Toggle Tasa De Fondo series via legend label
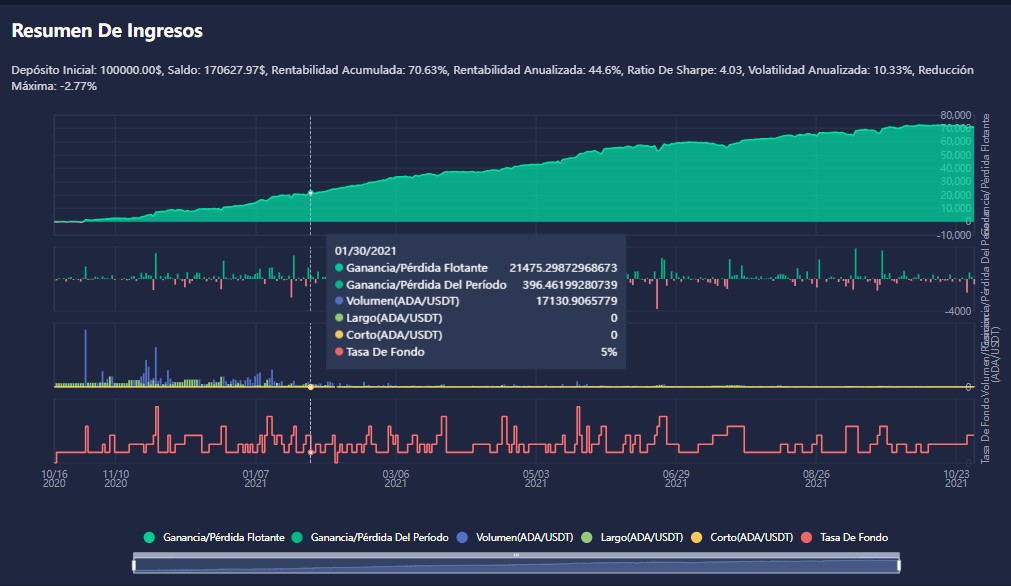This screenshot has width=1011, height=586. pyautogui.click(x=853, y=537)
